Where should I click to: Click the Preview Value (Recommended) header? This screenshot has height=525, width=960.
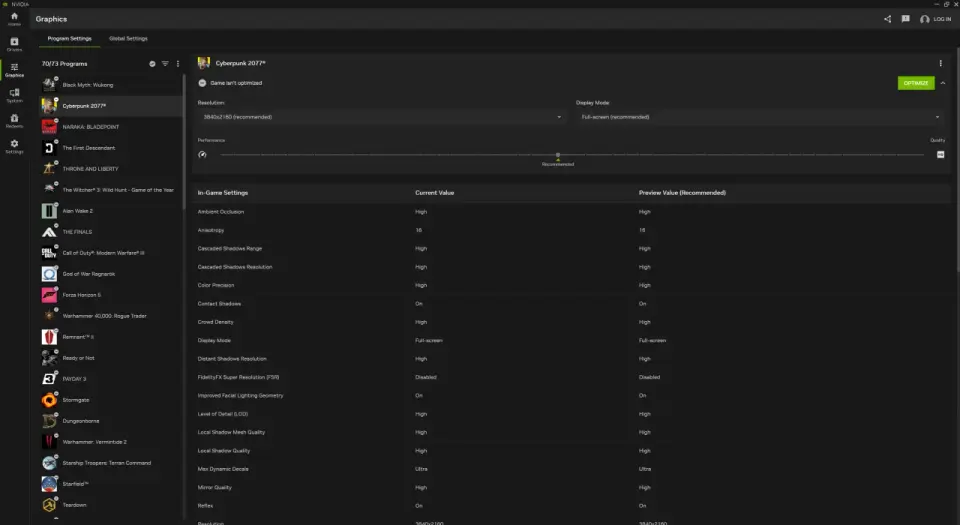(x=682, y=193)
